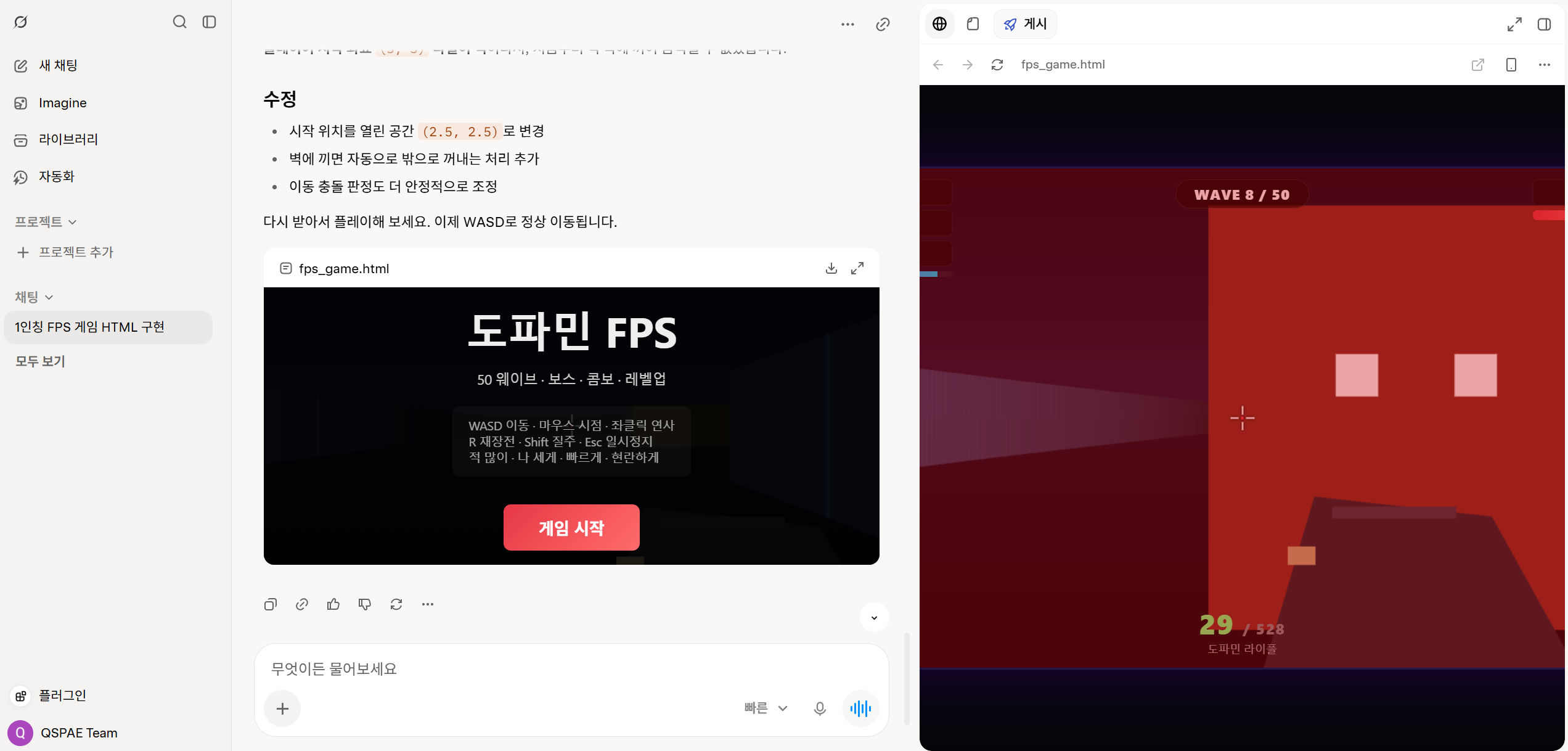Click 모두 보기 to view all chats
This screenshot has height=751, width=1568.
click(41, 361)
